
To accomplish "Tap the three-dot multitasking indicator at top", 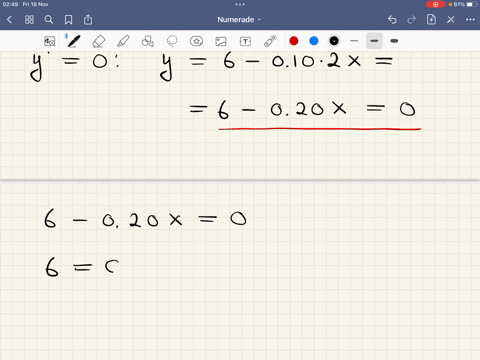I will tap(240, 4).
